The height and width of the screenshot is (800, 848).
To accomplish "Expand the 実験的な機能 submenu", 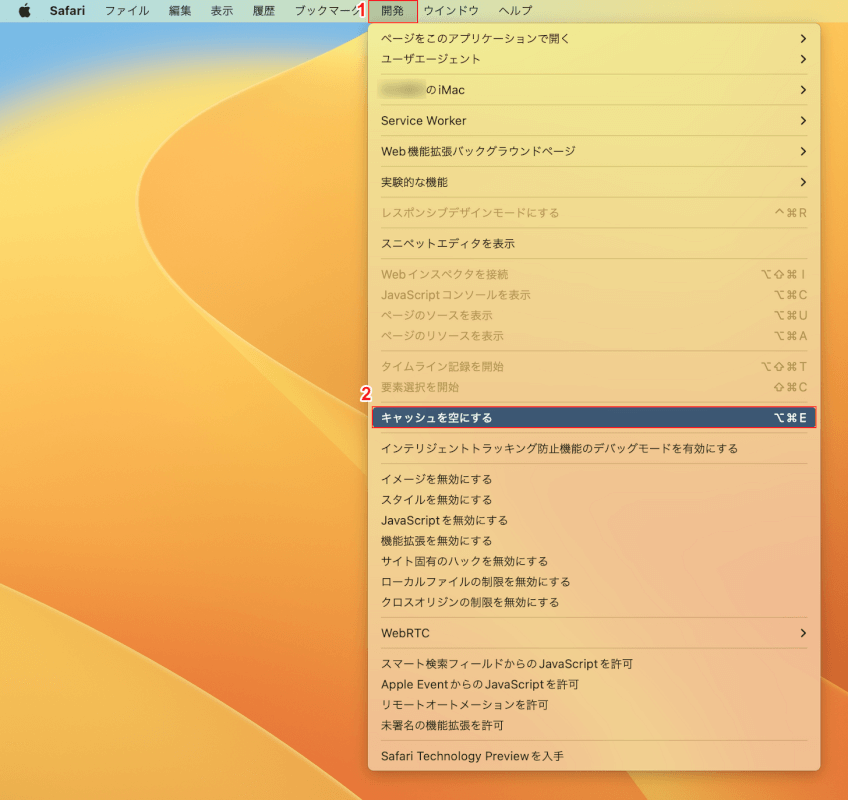I will pyautogui.click(x=594, y=182).
